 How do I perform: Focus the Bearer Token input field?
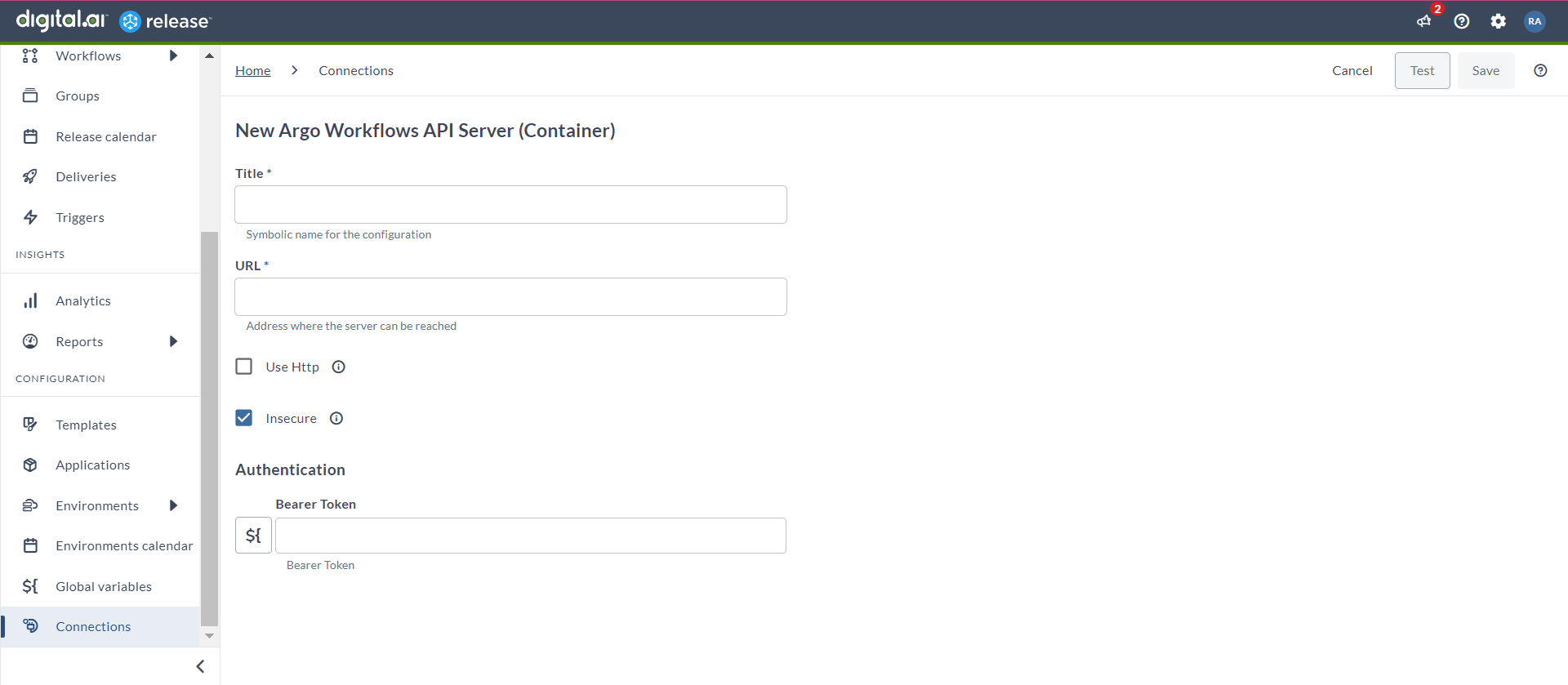pyautogui.click(x=531, y=536)
